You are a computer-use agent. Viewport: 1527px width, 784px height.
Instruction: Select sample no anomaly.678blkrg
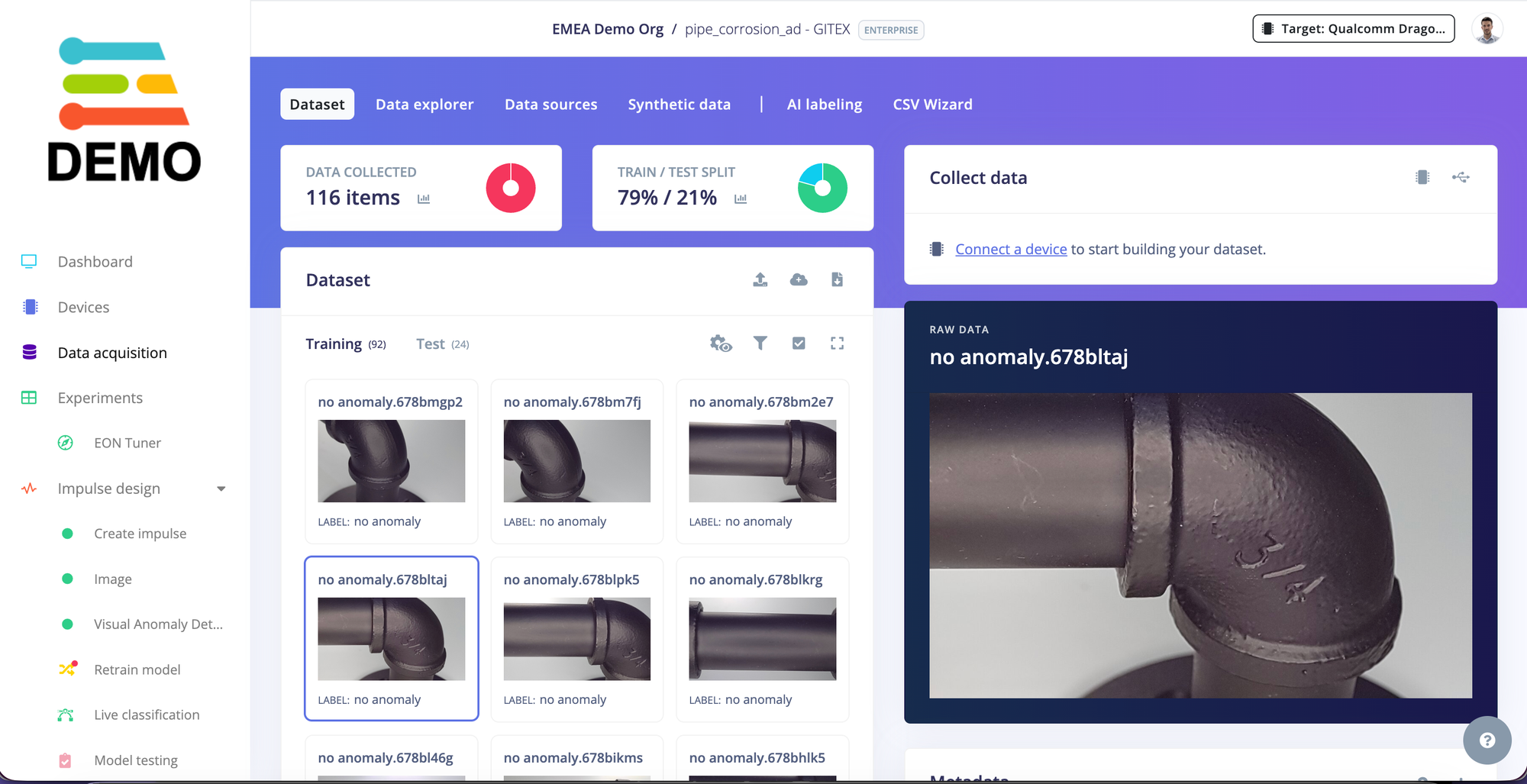coord(762,639)
